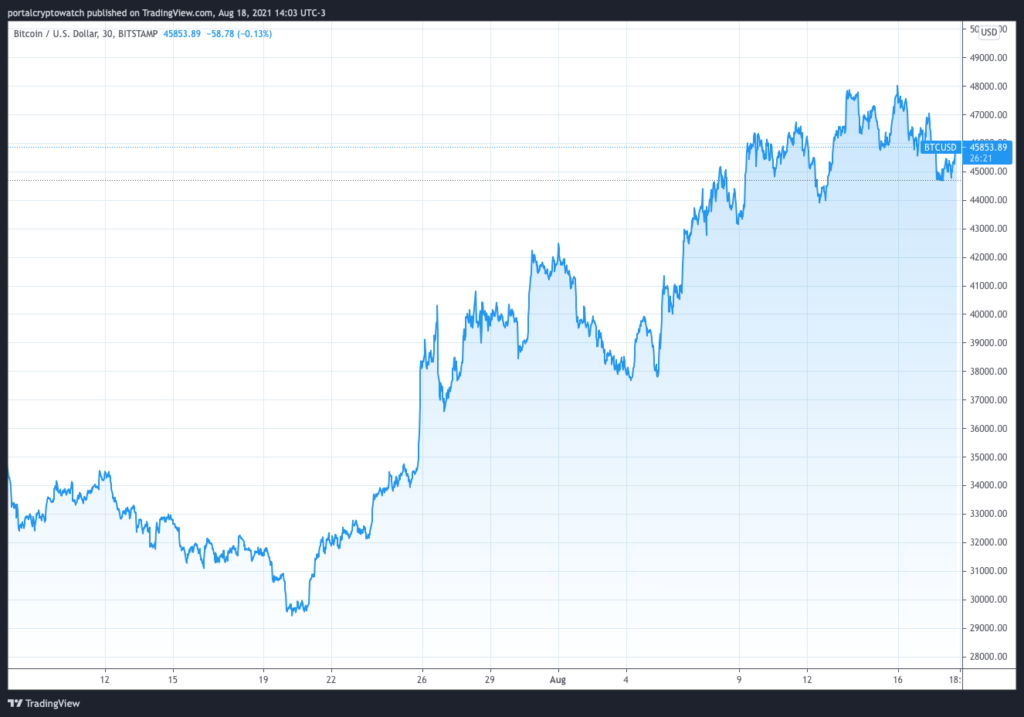Open the USD currency selector
This screenshot has height=717, width=1024.
(x=989, y=31)
